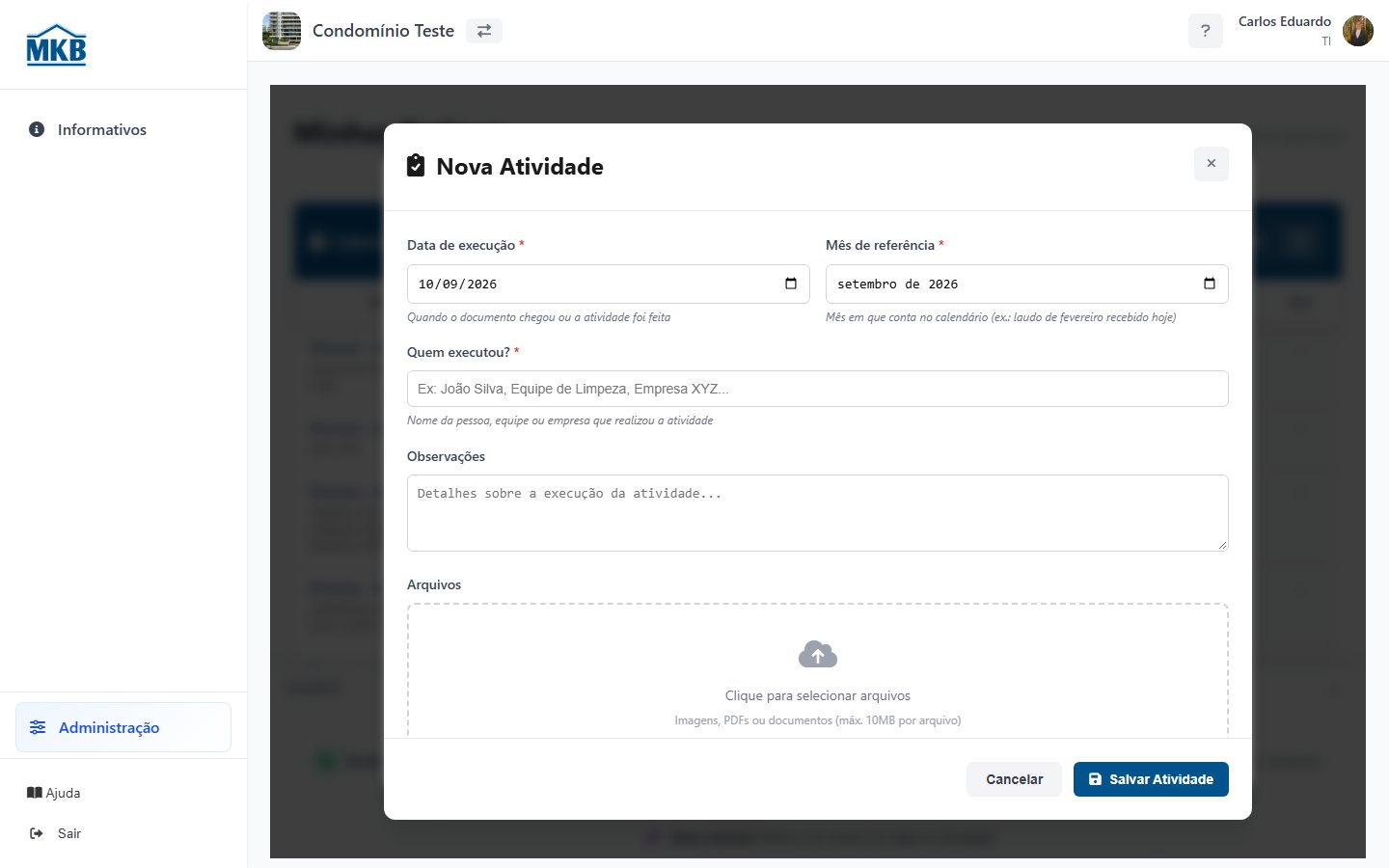Save with the Salvar Atividade button
The image size is (1389, 868).
coord(1151,779)
